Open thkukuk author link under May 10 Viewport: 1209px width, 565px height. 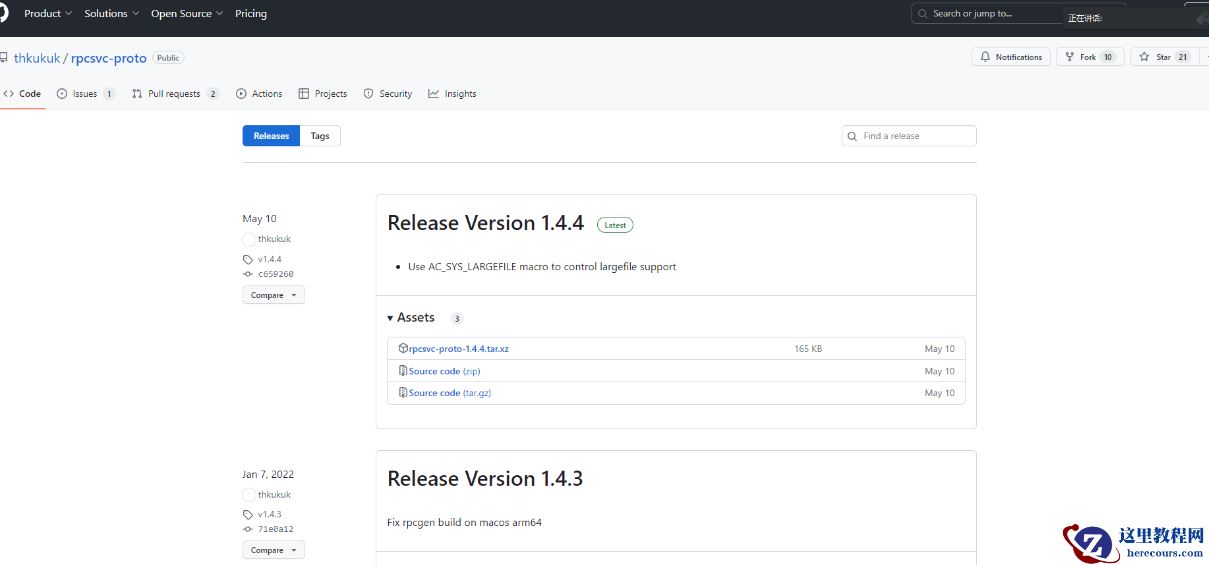click(274, 239)
